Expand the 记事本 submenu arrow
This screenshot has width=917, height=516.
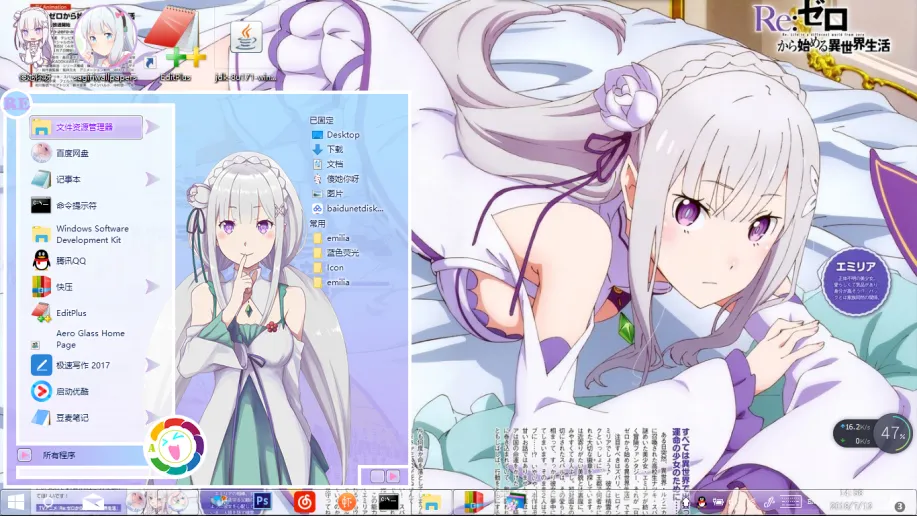152,179
